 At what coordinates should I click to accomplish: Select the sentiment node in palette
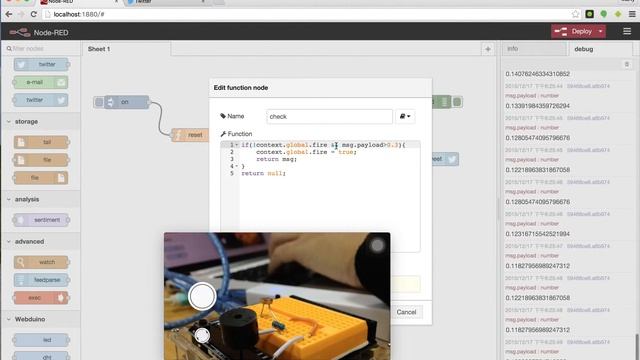tap(41, 220)
